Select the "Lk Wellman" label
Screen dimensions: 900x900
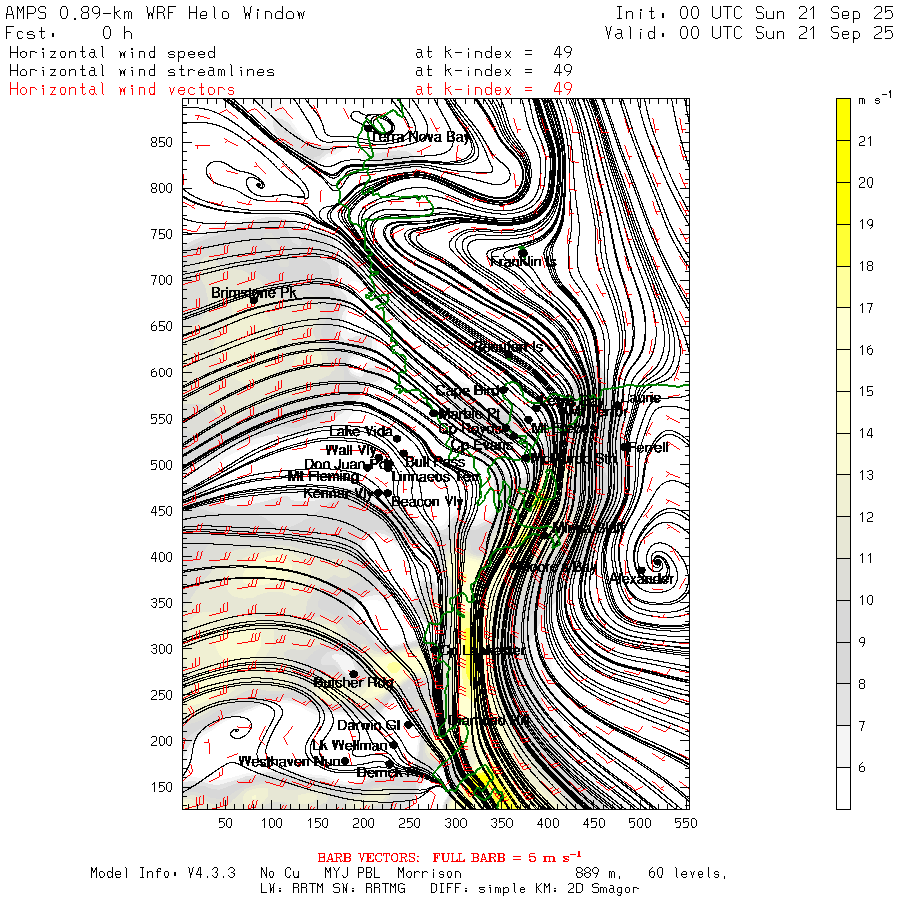(350, 746)
